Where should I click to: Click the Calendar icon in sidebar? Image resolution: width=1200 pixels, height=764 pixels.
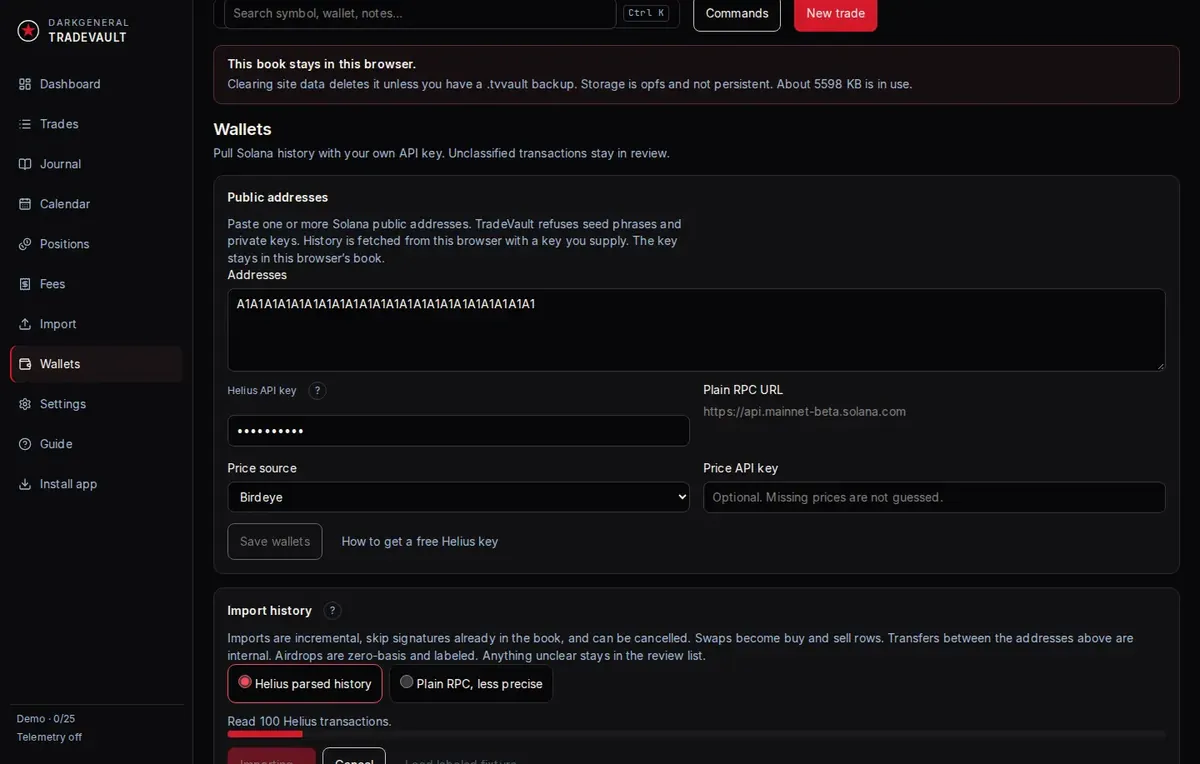click(25, 204)
